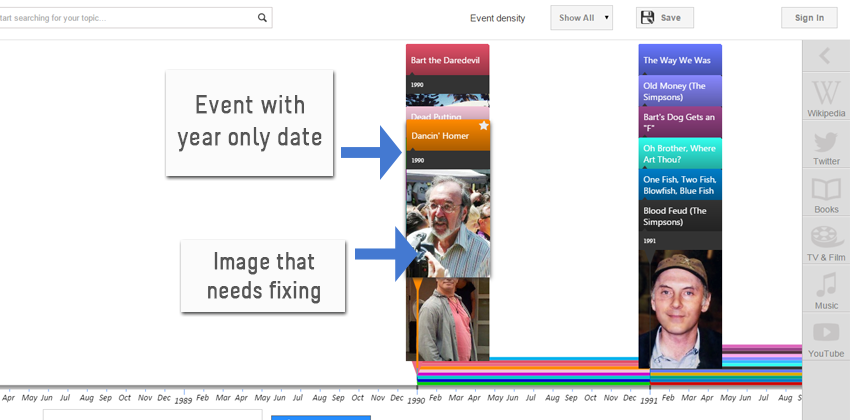Open the TV & Film sidebar source

(825, 244)
